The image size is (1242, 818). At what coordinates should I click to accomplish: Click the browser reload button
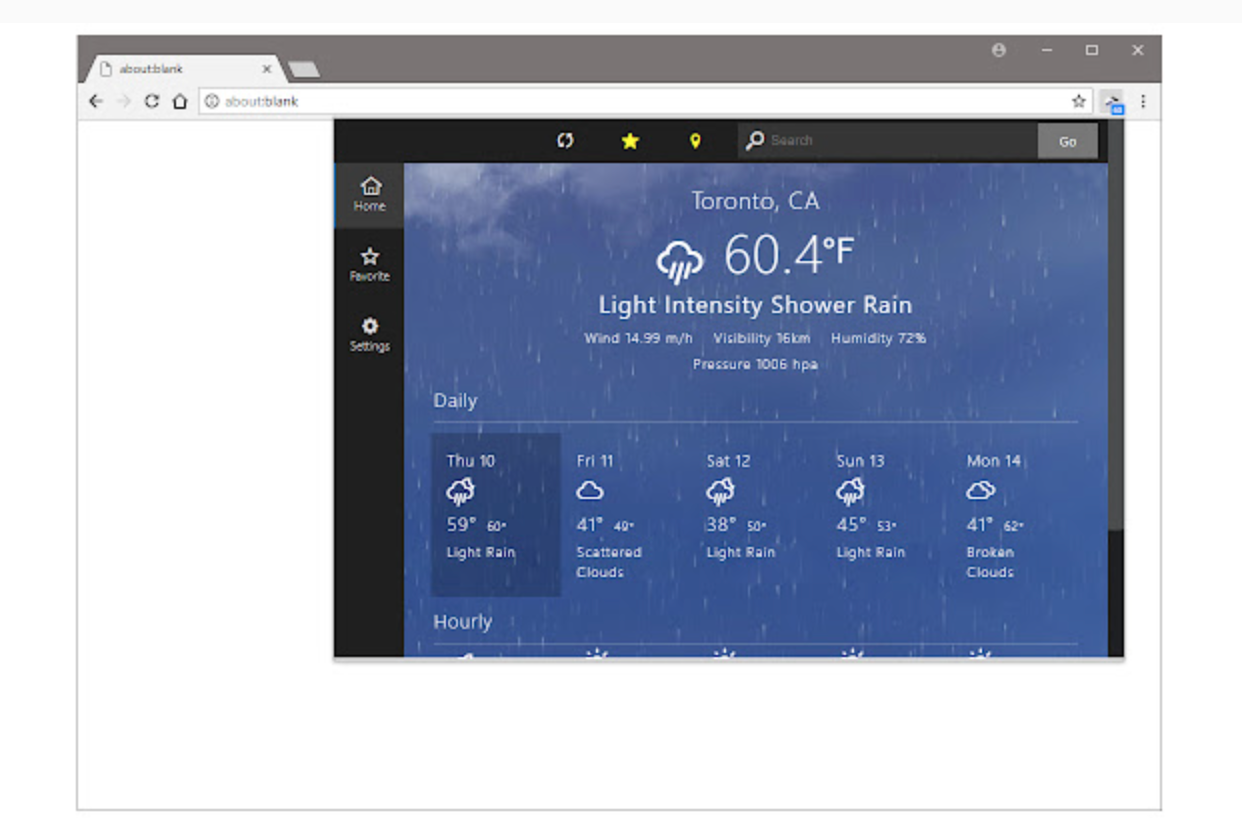click(x=152, y=101)
